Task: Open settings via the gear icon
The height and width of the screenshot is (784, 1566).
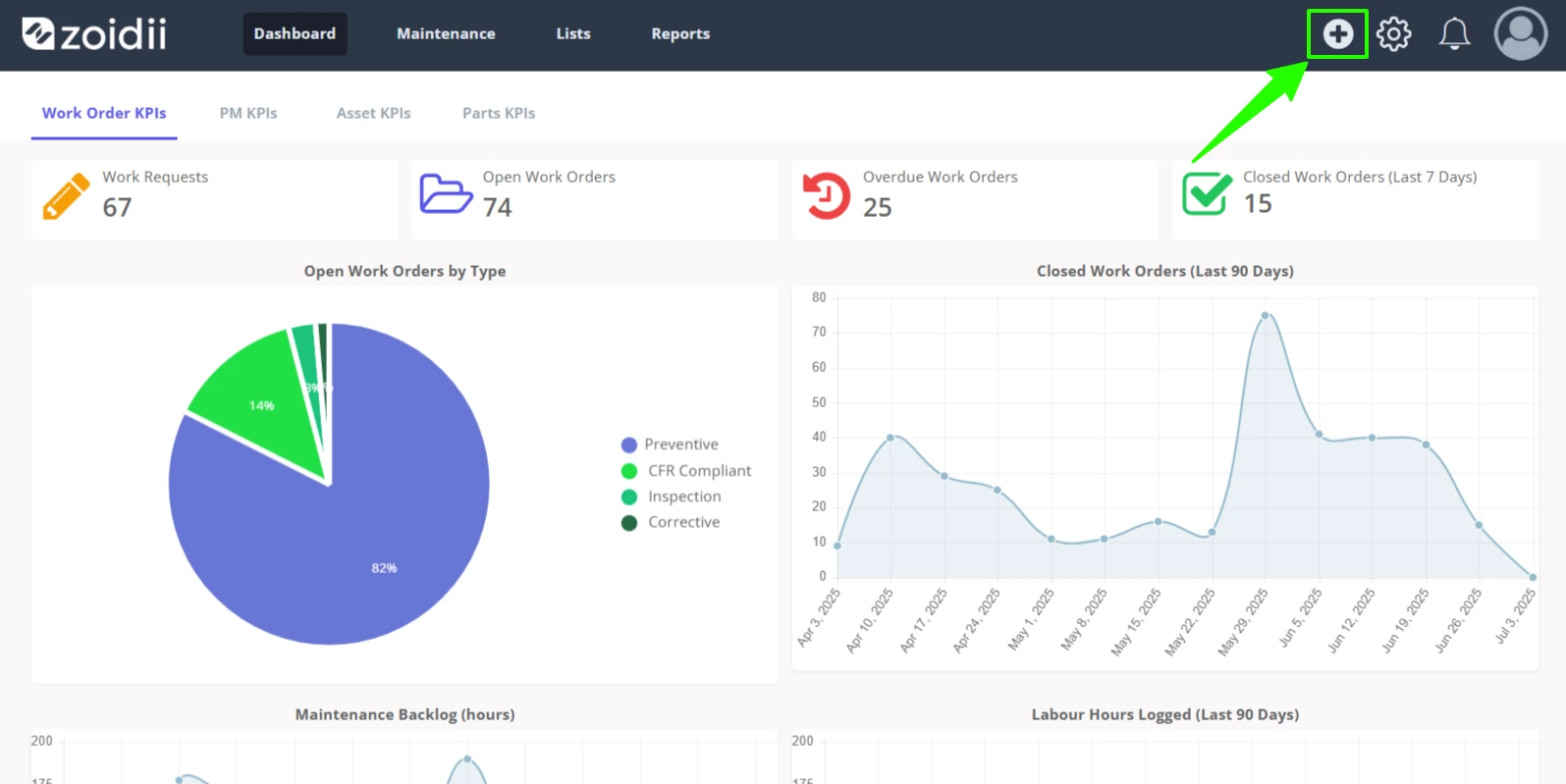Action: coord(1393,34)
